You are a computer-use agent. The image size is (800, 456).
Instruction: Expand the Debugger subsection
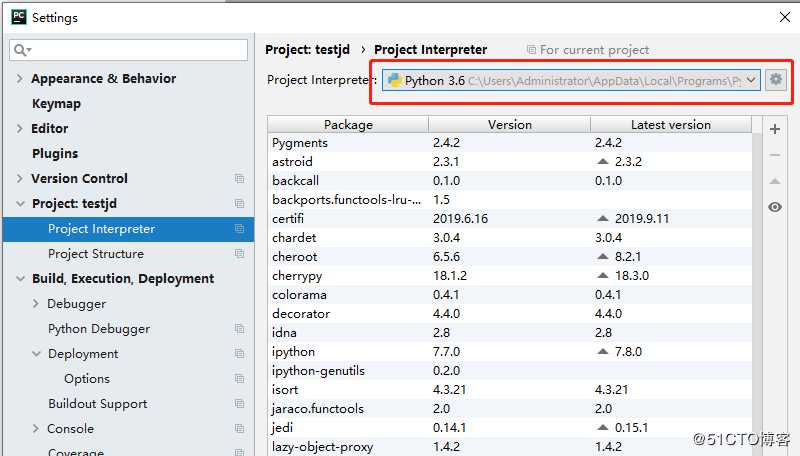[36, 303]
